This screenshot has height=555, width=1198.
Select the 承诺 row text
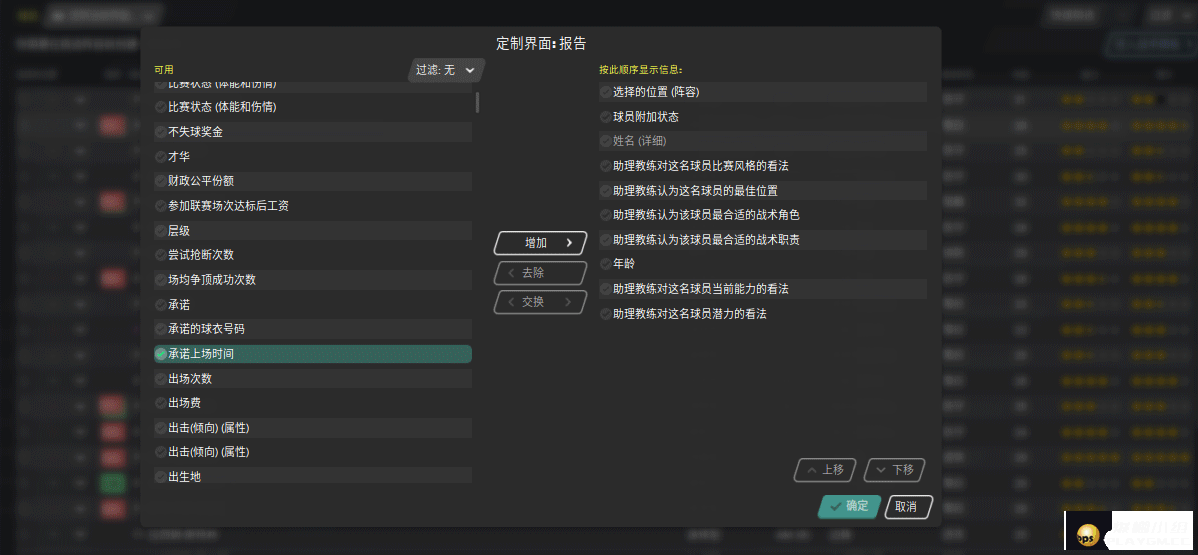[x=179, y=305]
